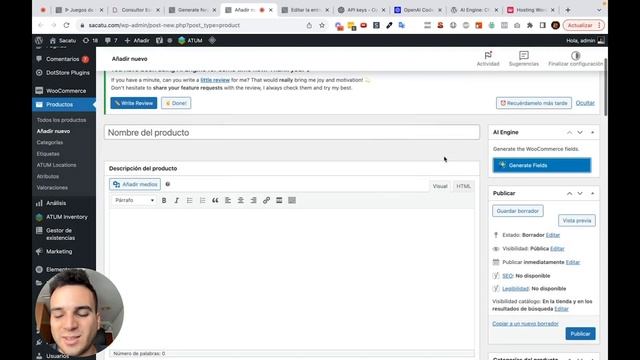Bookmark this page with star icon
The image size is (640, 360).
[322, 25]
